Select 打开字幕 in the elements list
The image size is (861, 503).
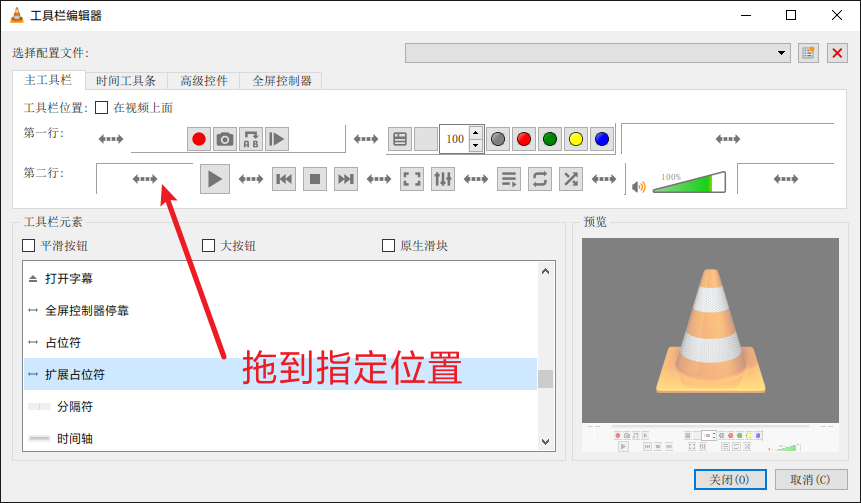pos(280,278)
